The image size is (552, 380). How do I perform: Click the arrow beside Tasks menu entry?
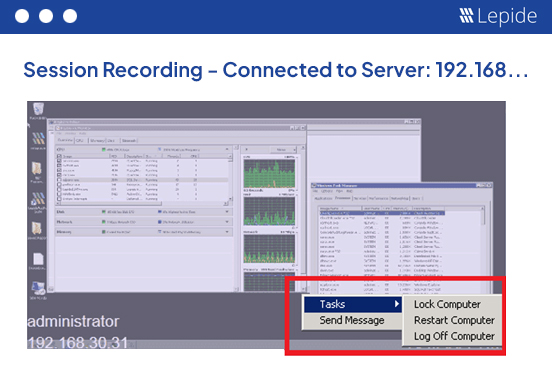[397, 304]
